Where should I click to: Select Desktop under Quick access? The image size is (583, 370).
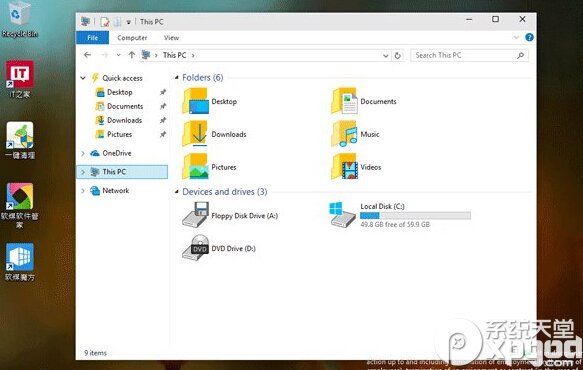click(x=119, y=92)
